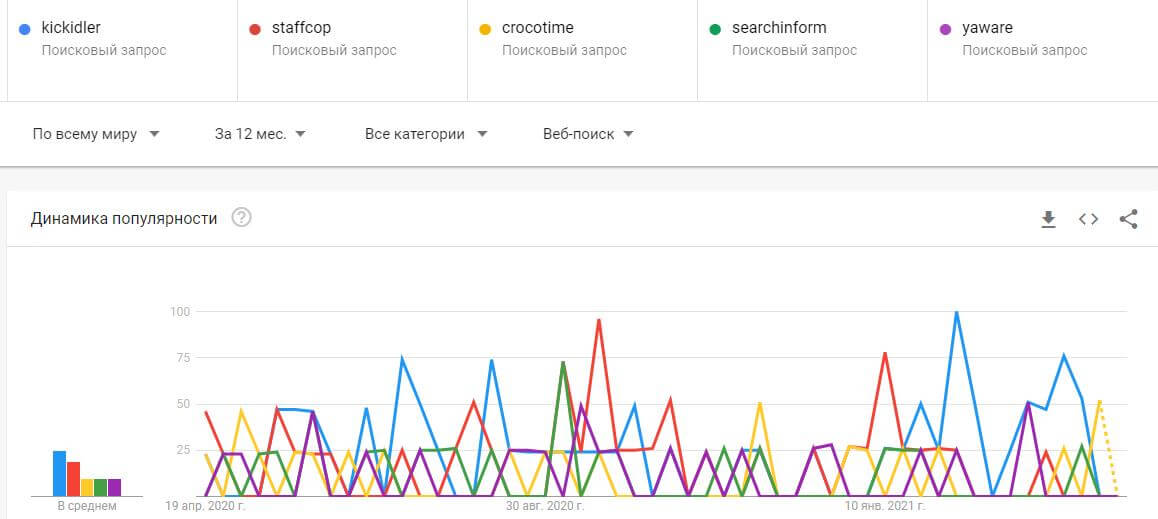
Task: Click the green dot beside searchinform
Action: (x=714, y=29)
